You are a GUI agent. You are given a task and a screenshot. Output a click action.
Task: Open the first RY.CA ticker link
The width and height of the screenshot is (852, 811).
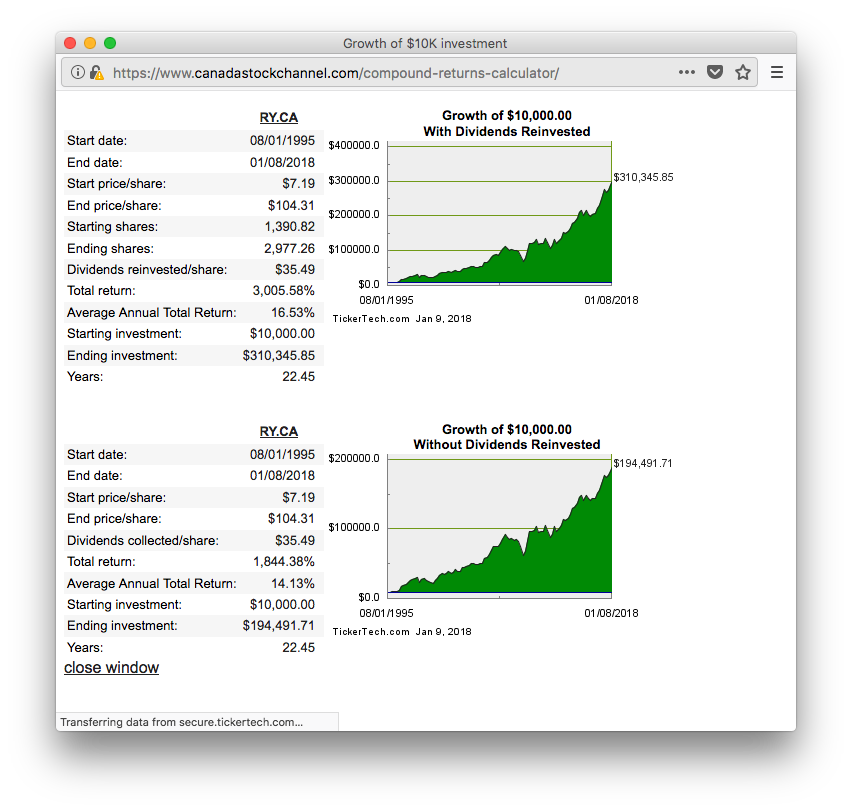(x=279, y=117)
